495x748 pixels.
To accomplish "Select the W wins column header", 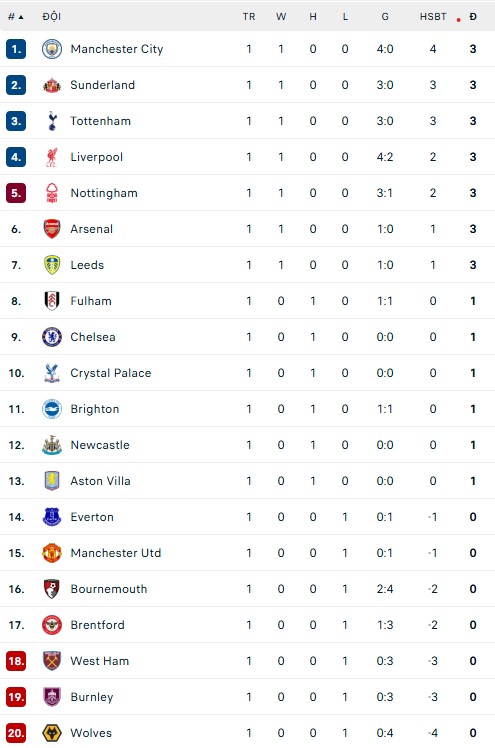I will pos(281,17).
